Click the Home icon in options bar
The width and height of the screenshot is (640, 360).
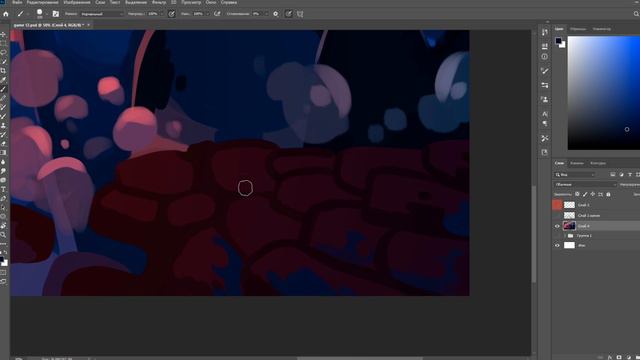(6, 14)
